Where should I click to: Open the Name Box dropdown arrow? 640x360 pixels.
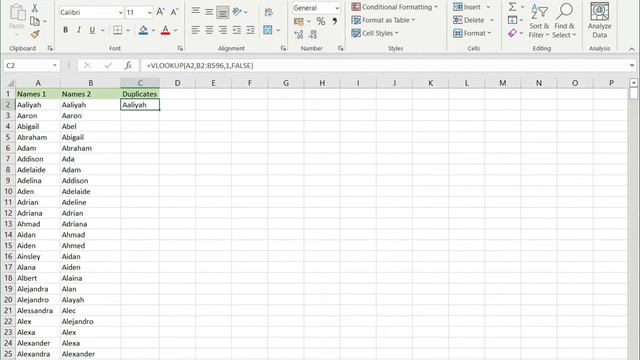pyautogui.click(x=55, y=65)
